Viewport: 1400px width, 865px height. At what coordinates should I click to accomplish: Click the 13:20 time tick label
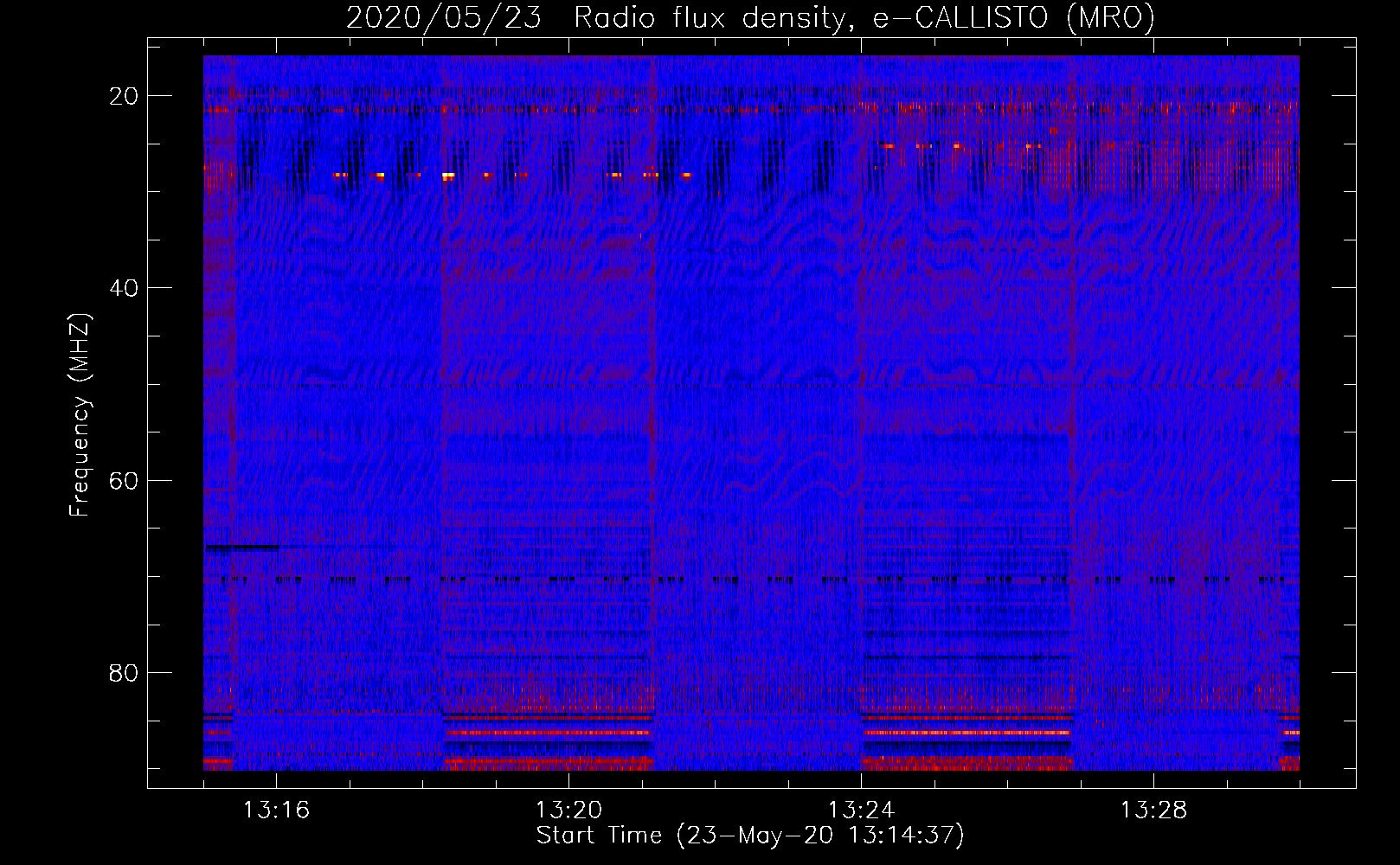coord(568,811)
